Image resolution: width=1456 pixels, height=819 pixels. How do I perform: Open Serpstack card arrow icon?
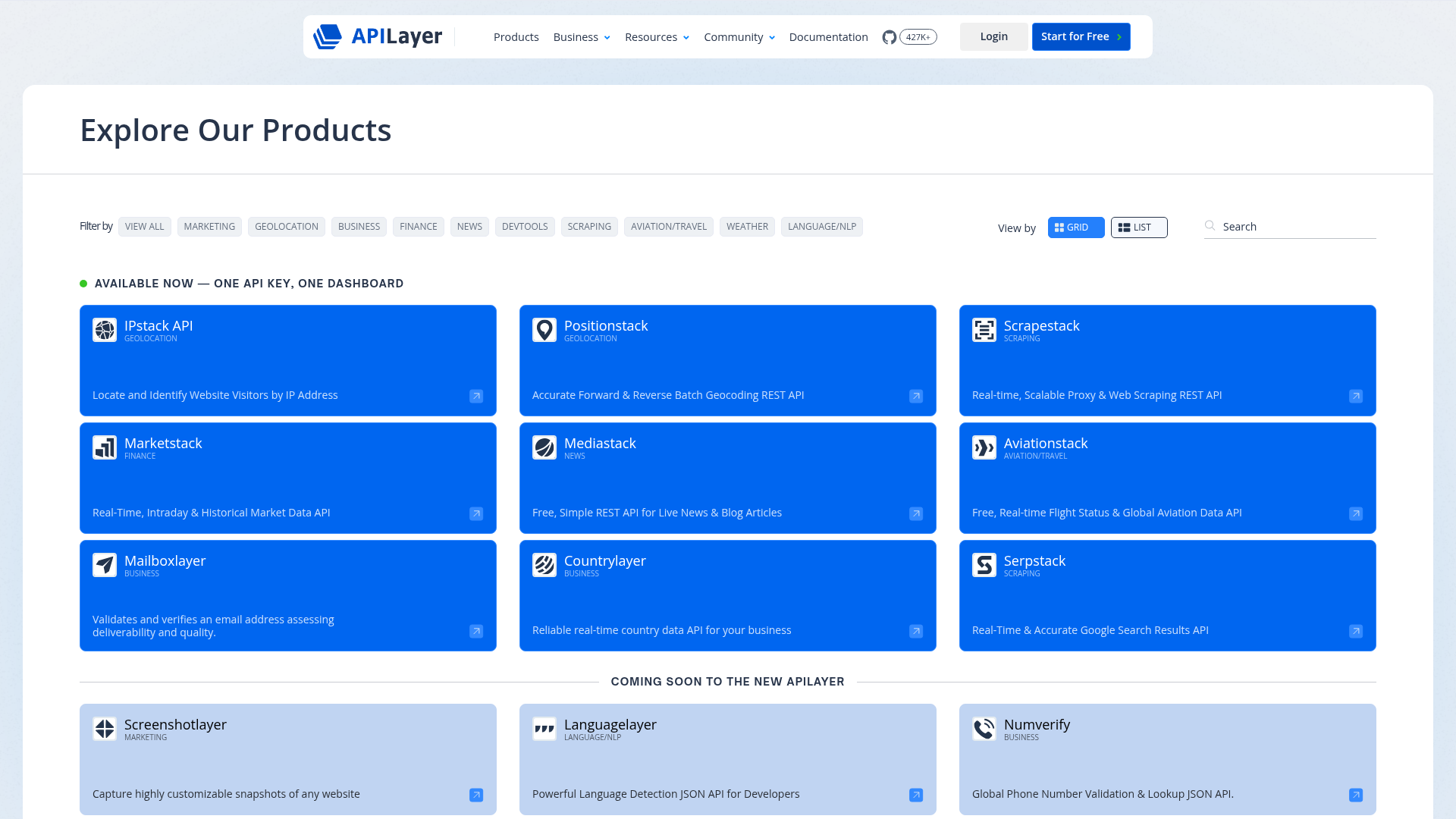point(1356,631)
